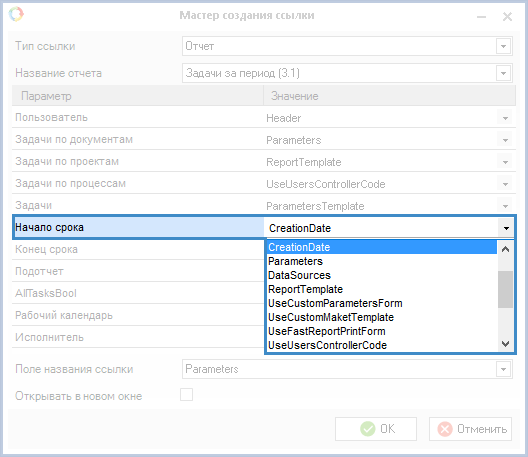The image size is (528, 457).
Task: Click the dropdown list scrollbar thumb
Action: pos(505,289)
